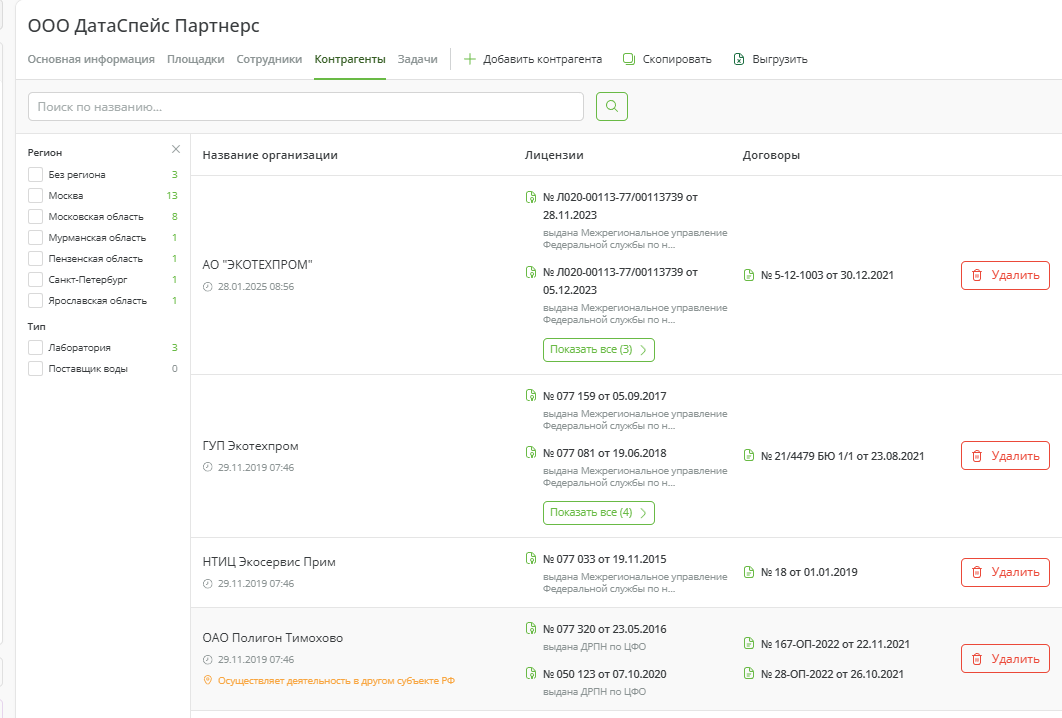This screenshot has height=718, width=1062.
Task: Tick the Поставщик воды checkbox
Action: point(36,369)
